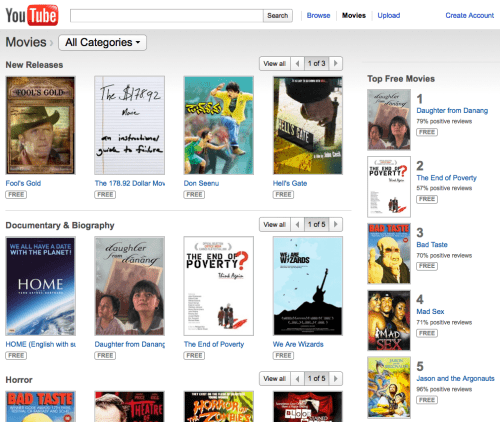Click FREE badge under Fool's Gold
The width and height of the screenshot is (500, 422).
(x=16, y=195)
